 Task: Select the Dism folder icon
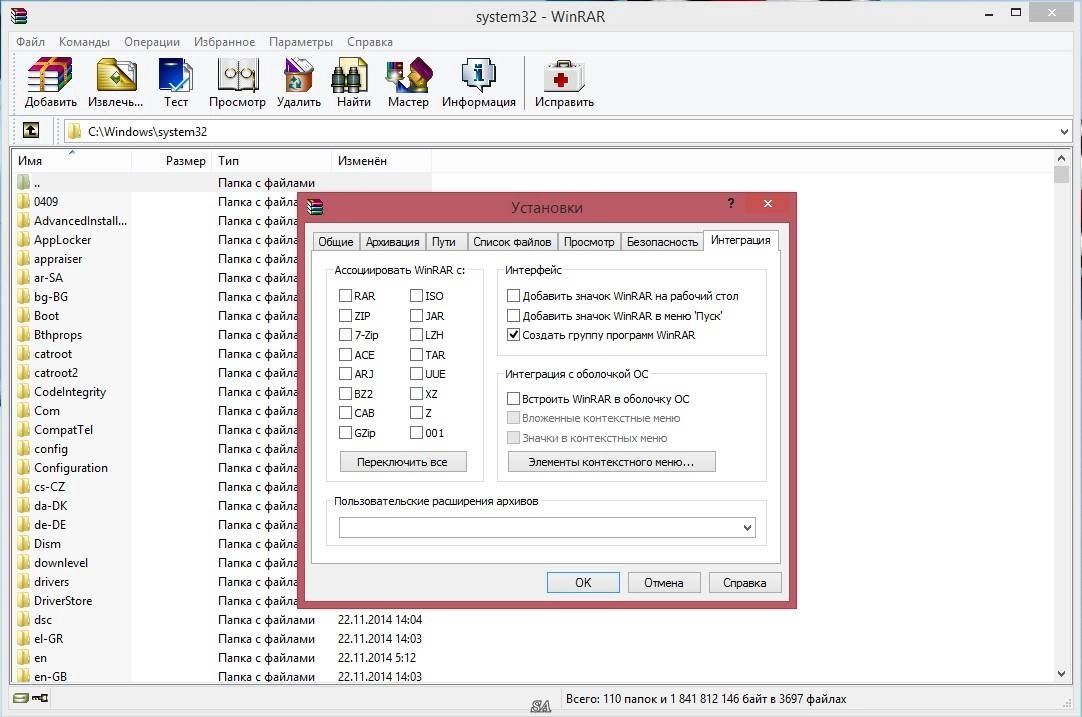coord(23,544)
